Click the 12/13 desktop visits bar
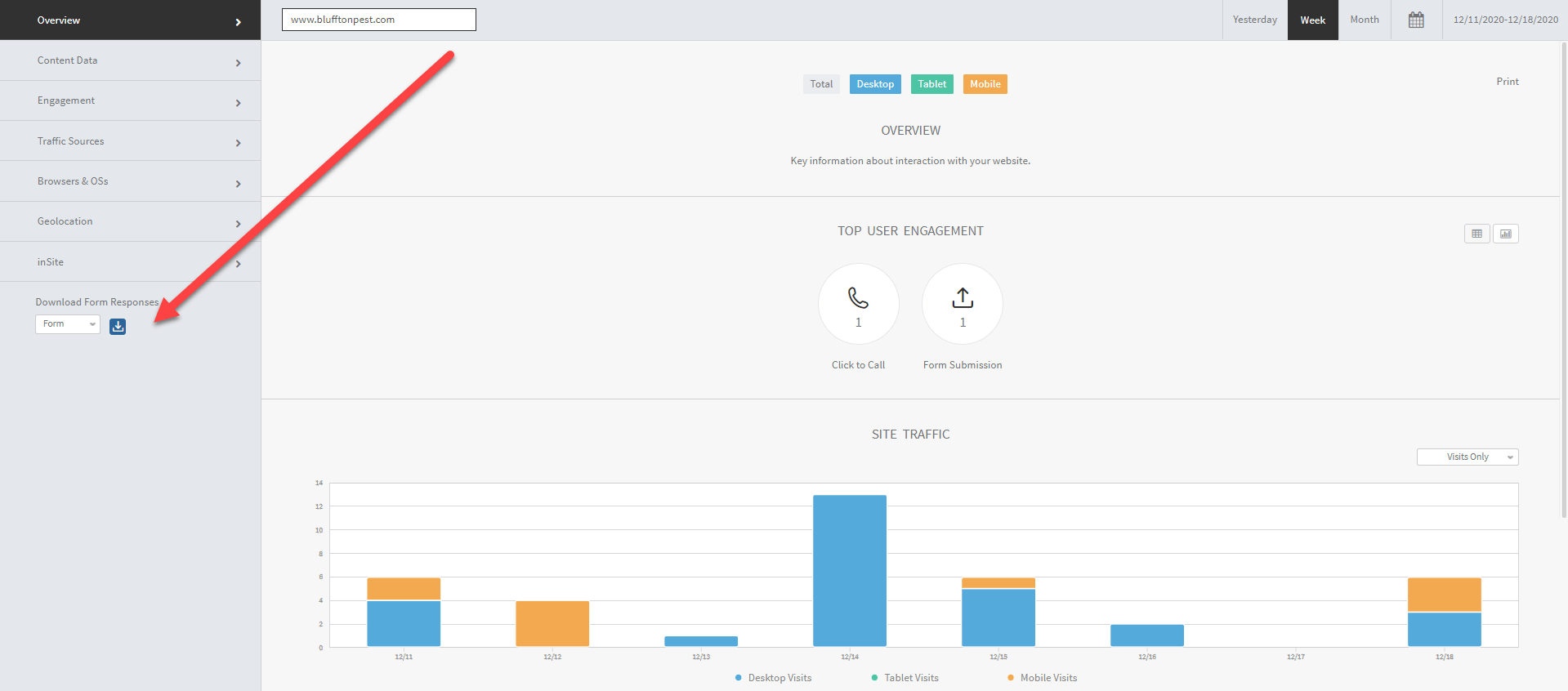The width and height of the screenshot is (1568, 691). 701,641
